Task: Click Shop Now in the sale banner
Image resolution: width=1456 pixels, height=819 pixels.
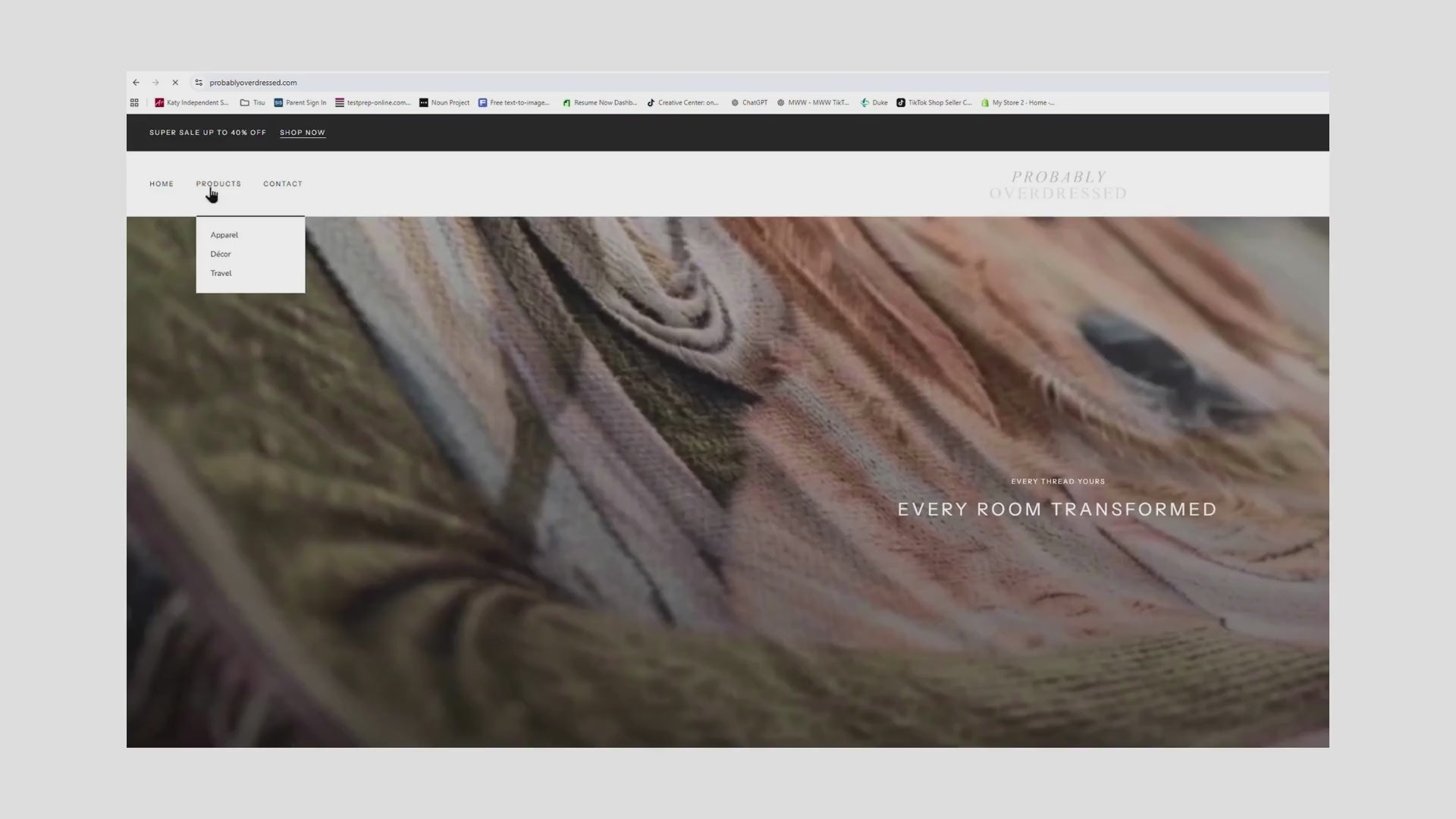Action: [303, 133]
